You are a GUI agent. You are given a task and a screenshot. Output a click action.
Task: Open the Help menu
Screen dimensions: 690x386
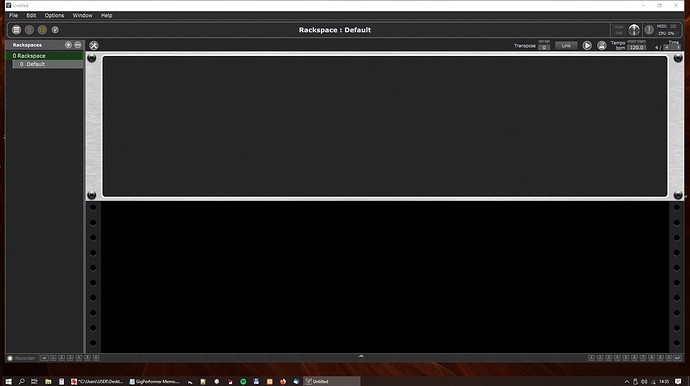click(x=106, y=15)
